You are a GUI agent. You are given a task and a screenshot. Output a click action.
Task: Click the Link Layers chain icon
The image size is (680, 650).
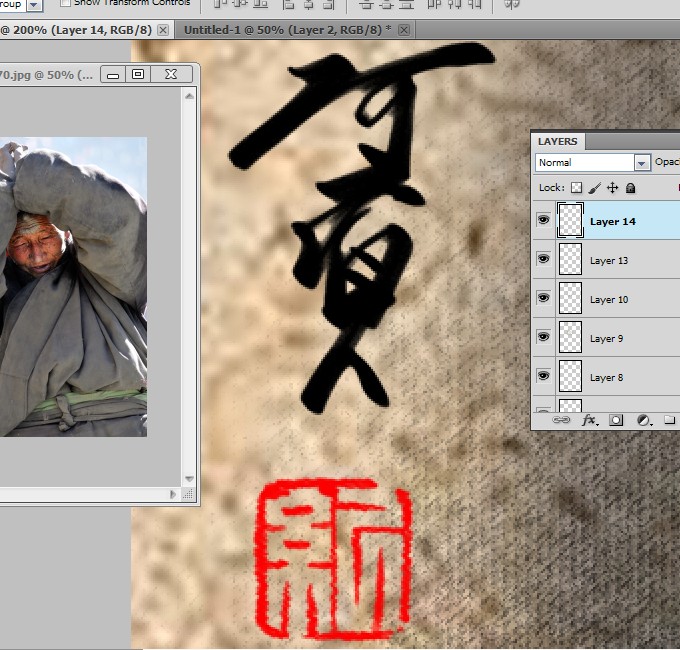[x=561, y=420]
